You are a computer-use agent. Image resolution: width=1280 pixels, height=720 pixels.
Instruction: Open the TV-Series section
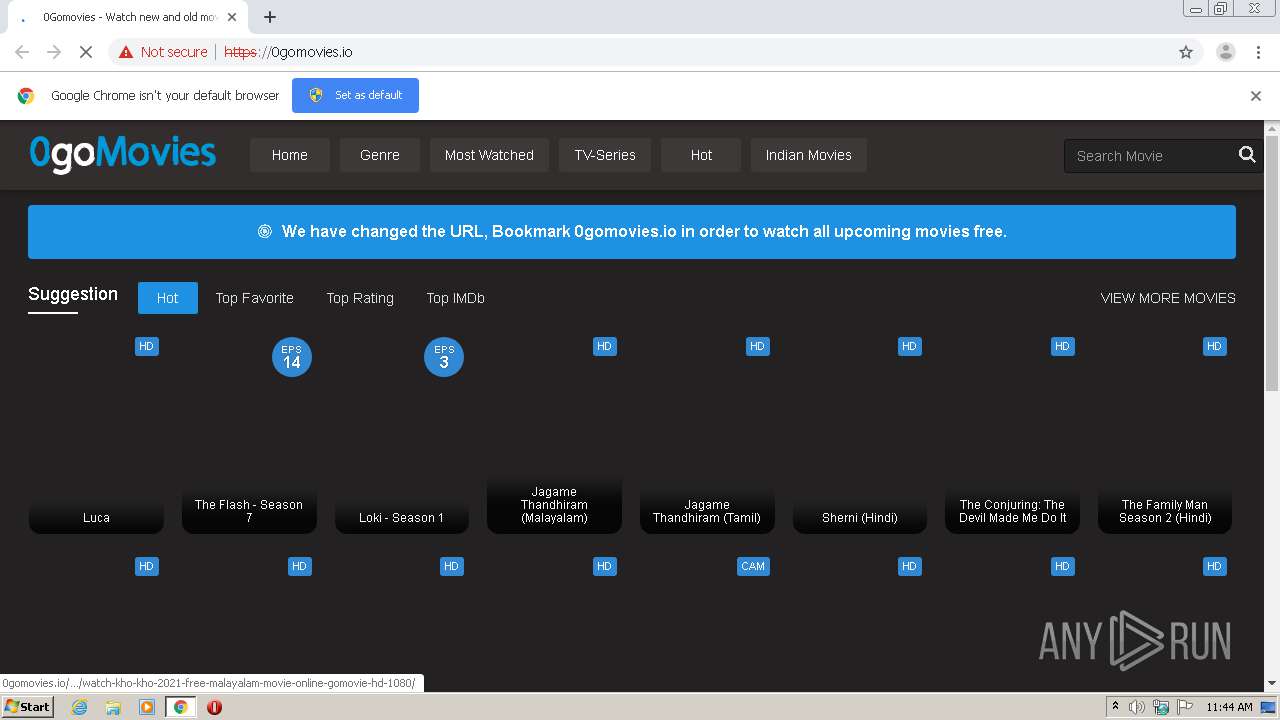(605, 155)
